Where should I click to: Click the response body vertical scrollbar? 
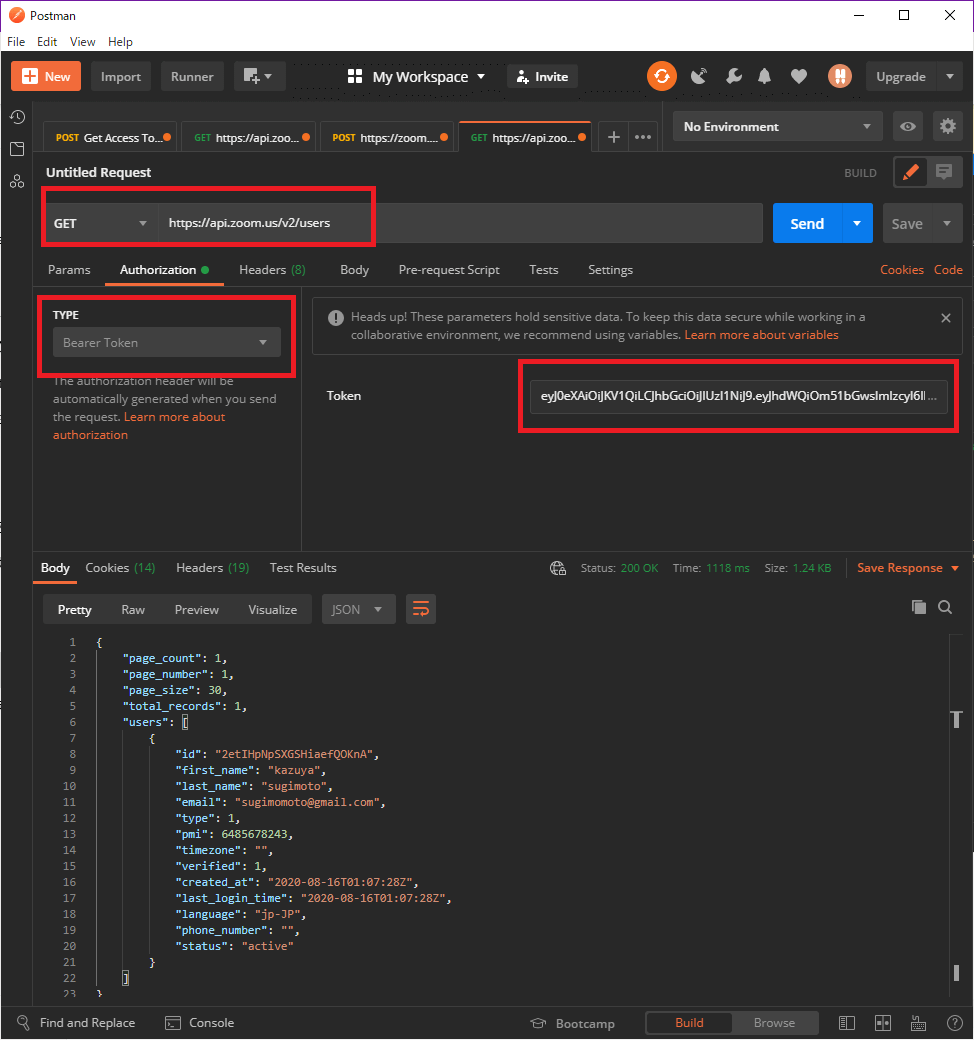coord(956,816)
